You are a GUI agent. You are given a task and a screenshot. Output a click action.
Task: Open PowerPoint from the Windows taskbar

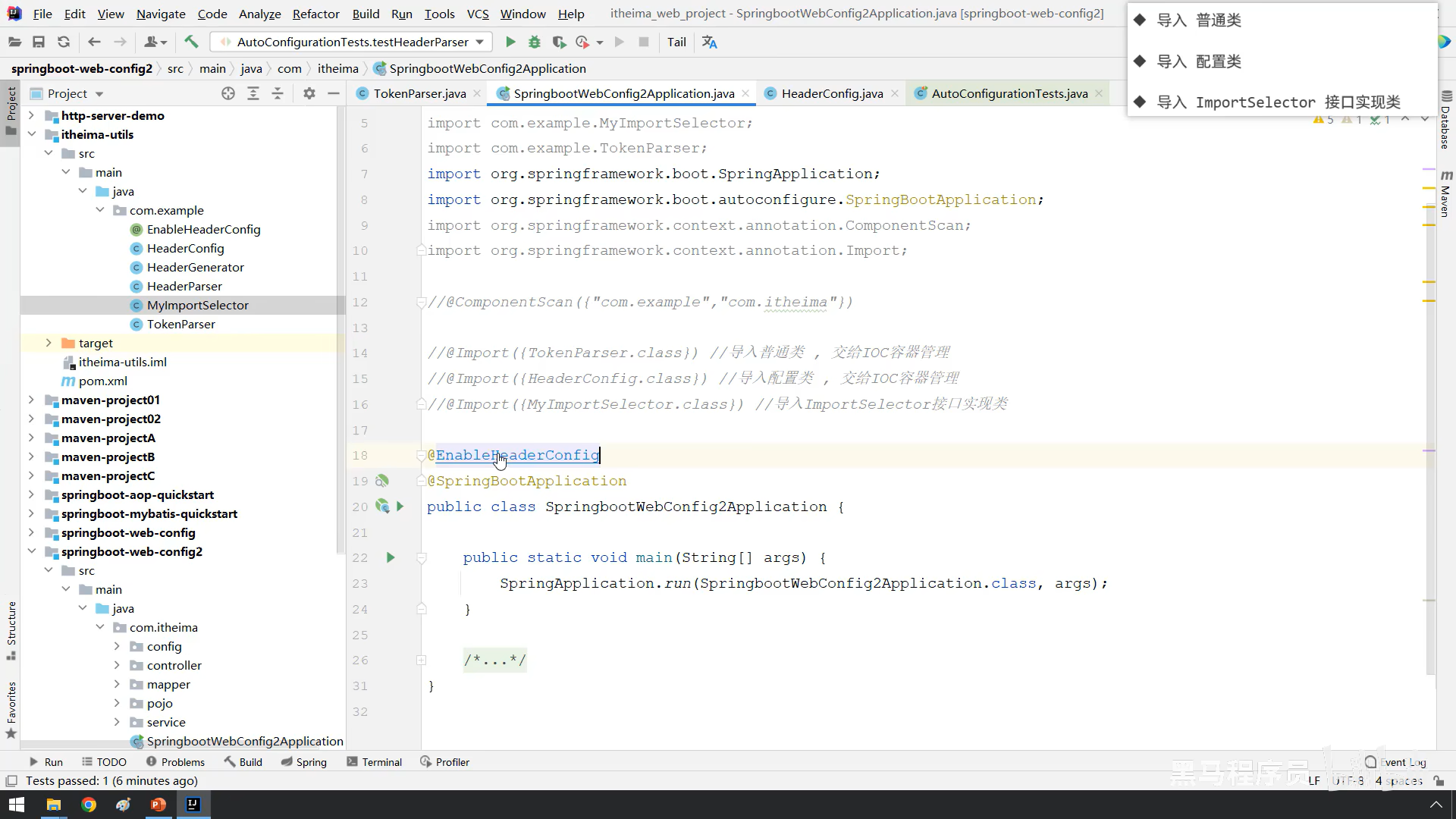click(158, 805)
